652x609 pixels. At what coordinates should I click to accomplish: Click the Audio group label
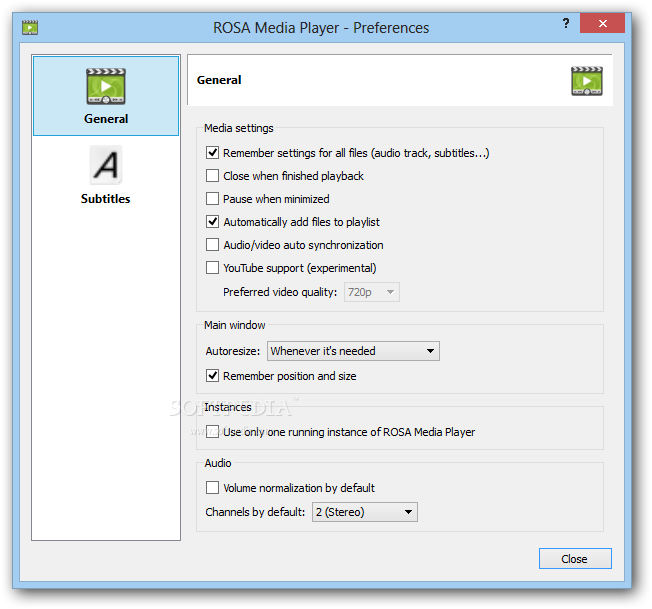(x=218, y=463)
